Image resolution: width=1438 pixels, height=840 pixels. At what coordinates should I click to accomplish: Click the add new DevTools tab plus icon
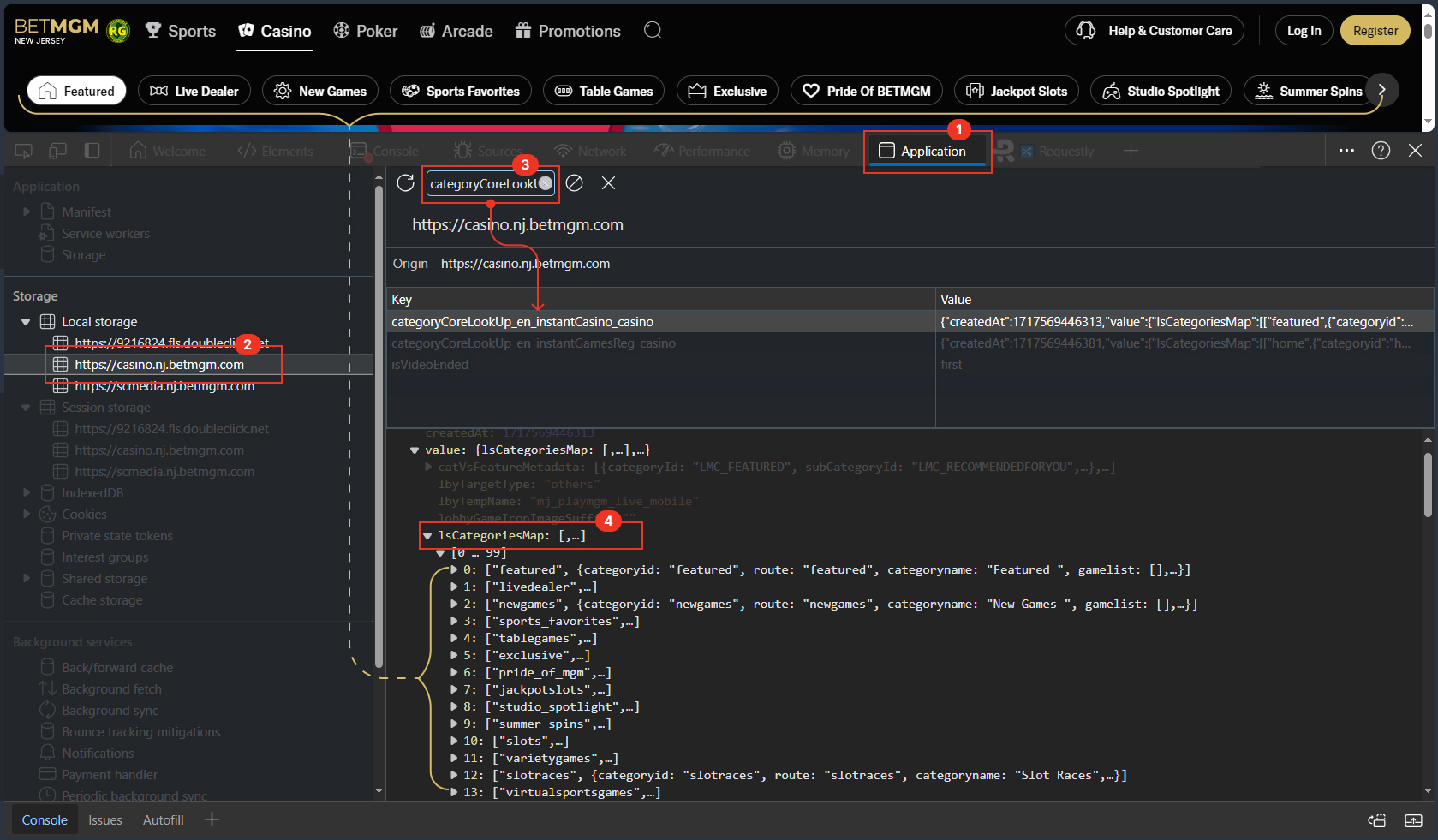[x=1131, y=151]
